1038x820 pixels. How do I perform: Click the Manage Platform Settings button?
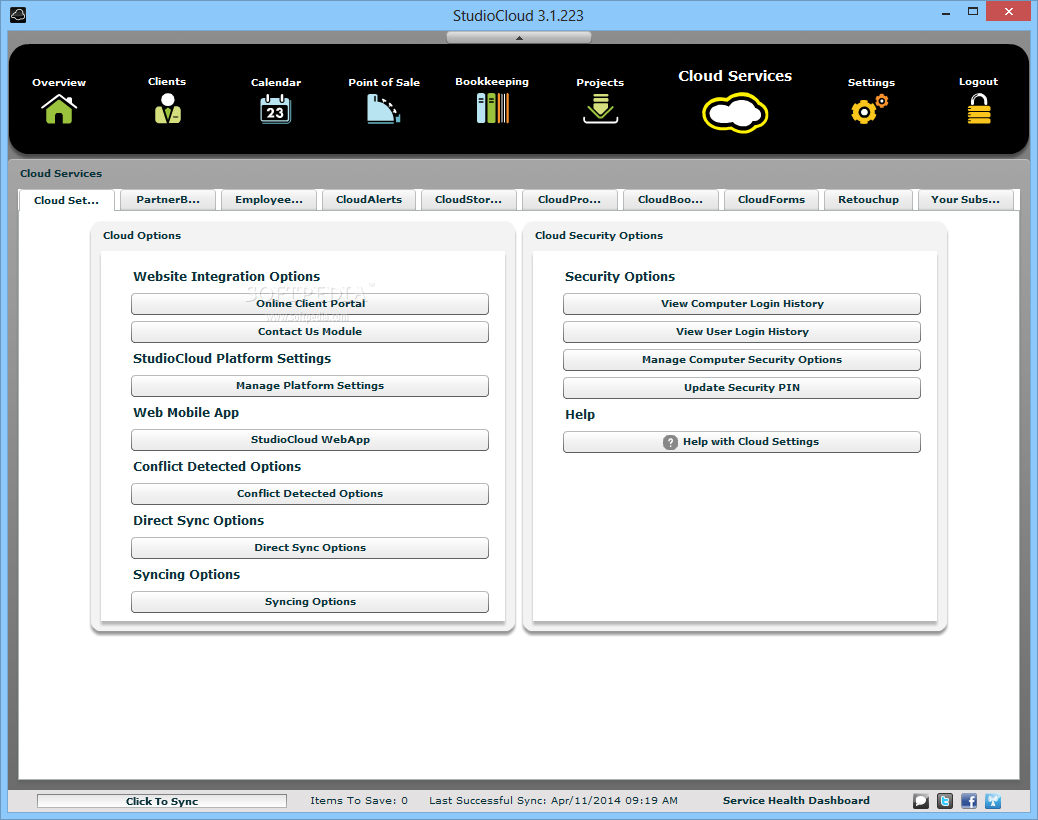click(310, 386)
